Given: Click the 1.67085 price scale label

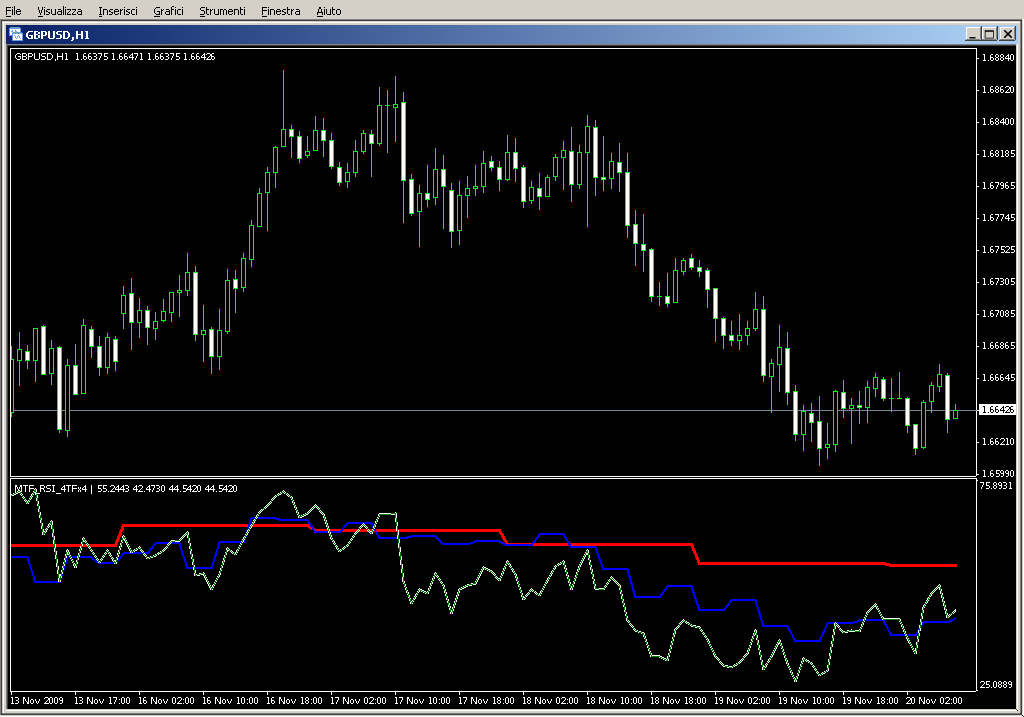Looking at the screenshot, I should pyautogui.click(x=998, y=313).
